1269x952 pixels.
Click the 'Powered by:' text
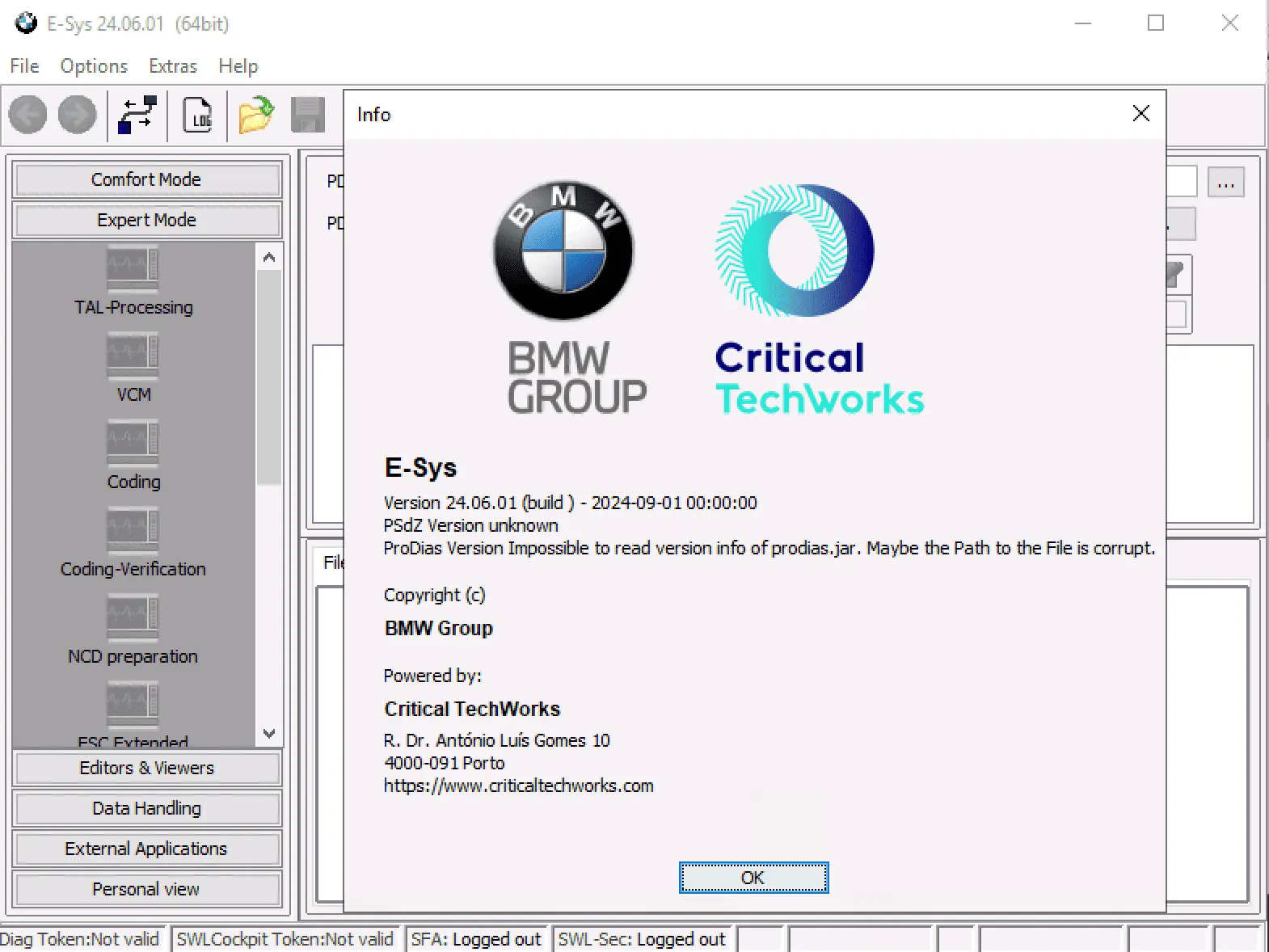[x=432, y=676]
